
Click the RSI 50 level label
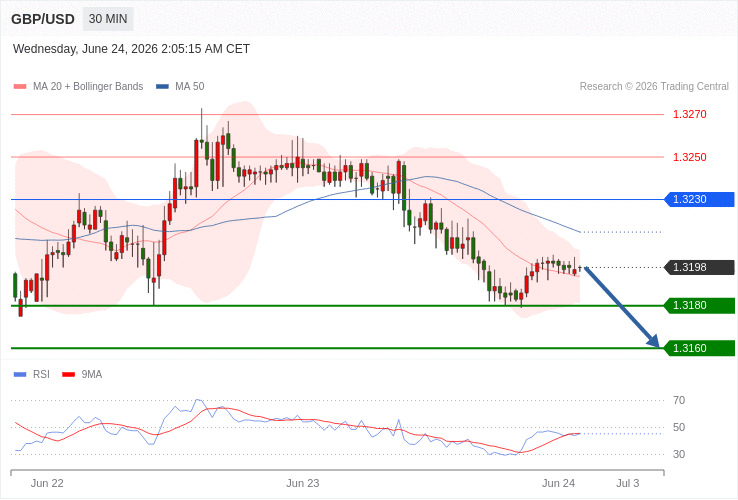click(x=679, y=427)
